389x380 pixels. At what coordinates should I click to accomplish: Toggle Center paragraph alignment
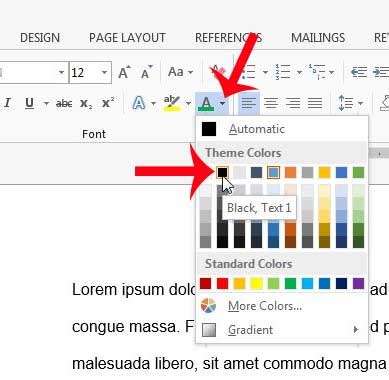(x=271, y=103)
